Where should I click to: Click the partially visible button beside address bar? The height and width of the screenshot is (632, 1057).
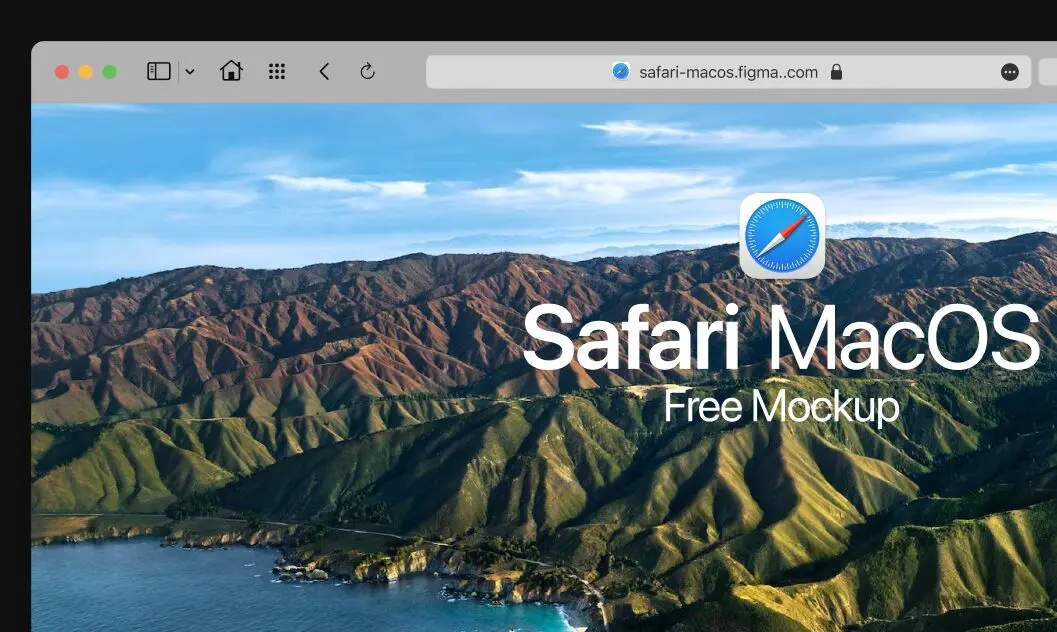point(1048,72)
